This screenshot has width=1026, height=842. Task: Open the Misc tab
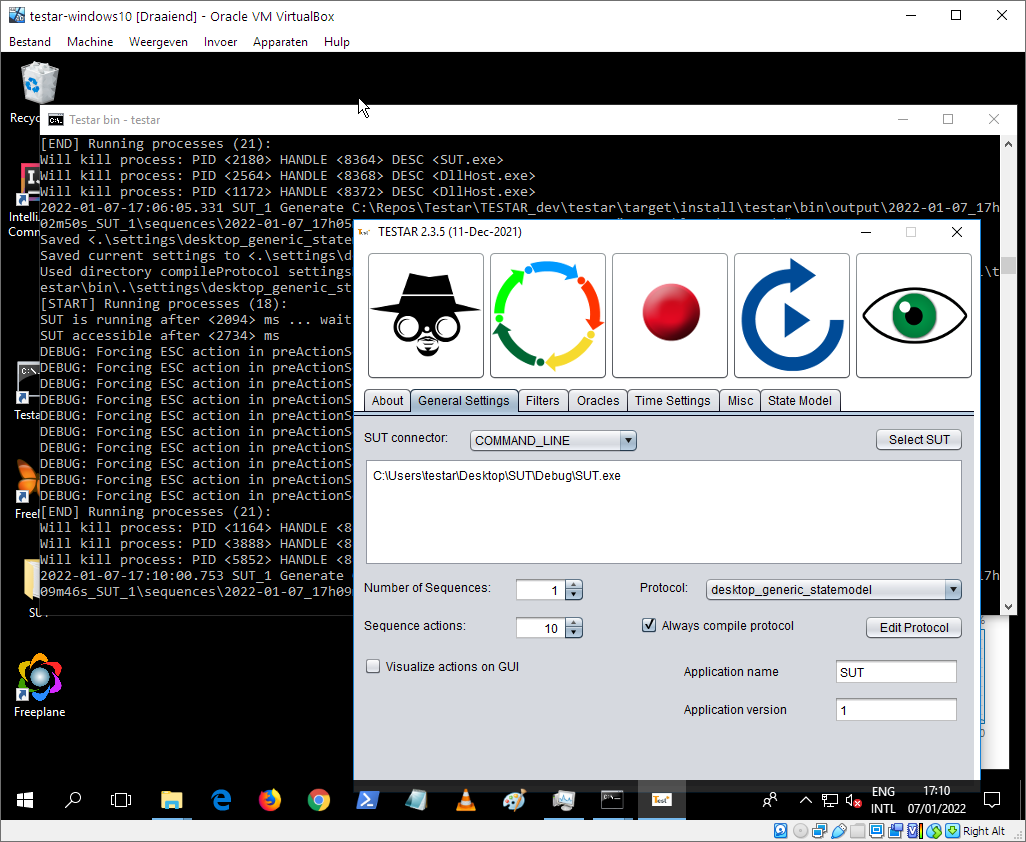[x=740, y=400]
